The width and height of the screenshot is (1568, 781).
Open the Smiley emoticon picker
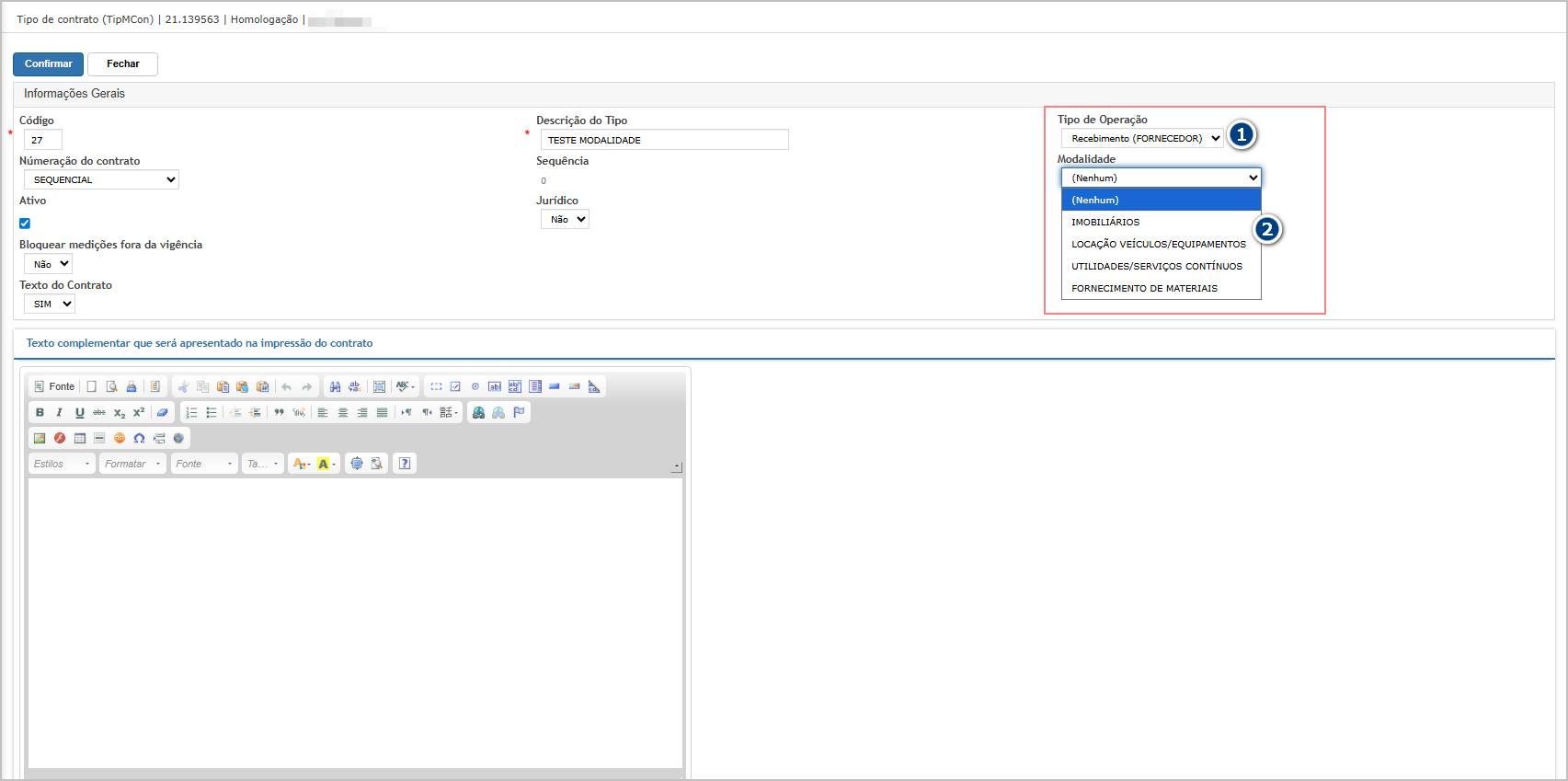(x=120, y=438)
